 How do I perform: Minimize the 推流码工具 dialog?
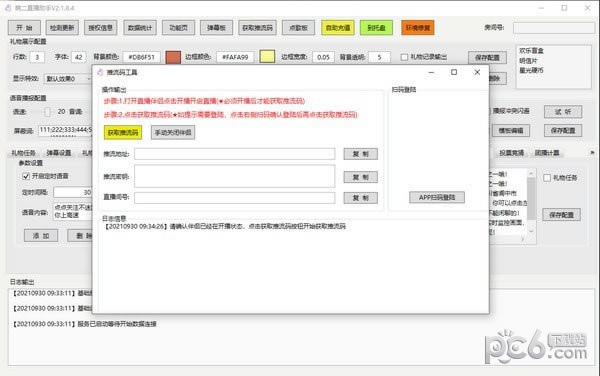(431, 72)
